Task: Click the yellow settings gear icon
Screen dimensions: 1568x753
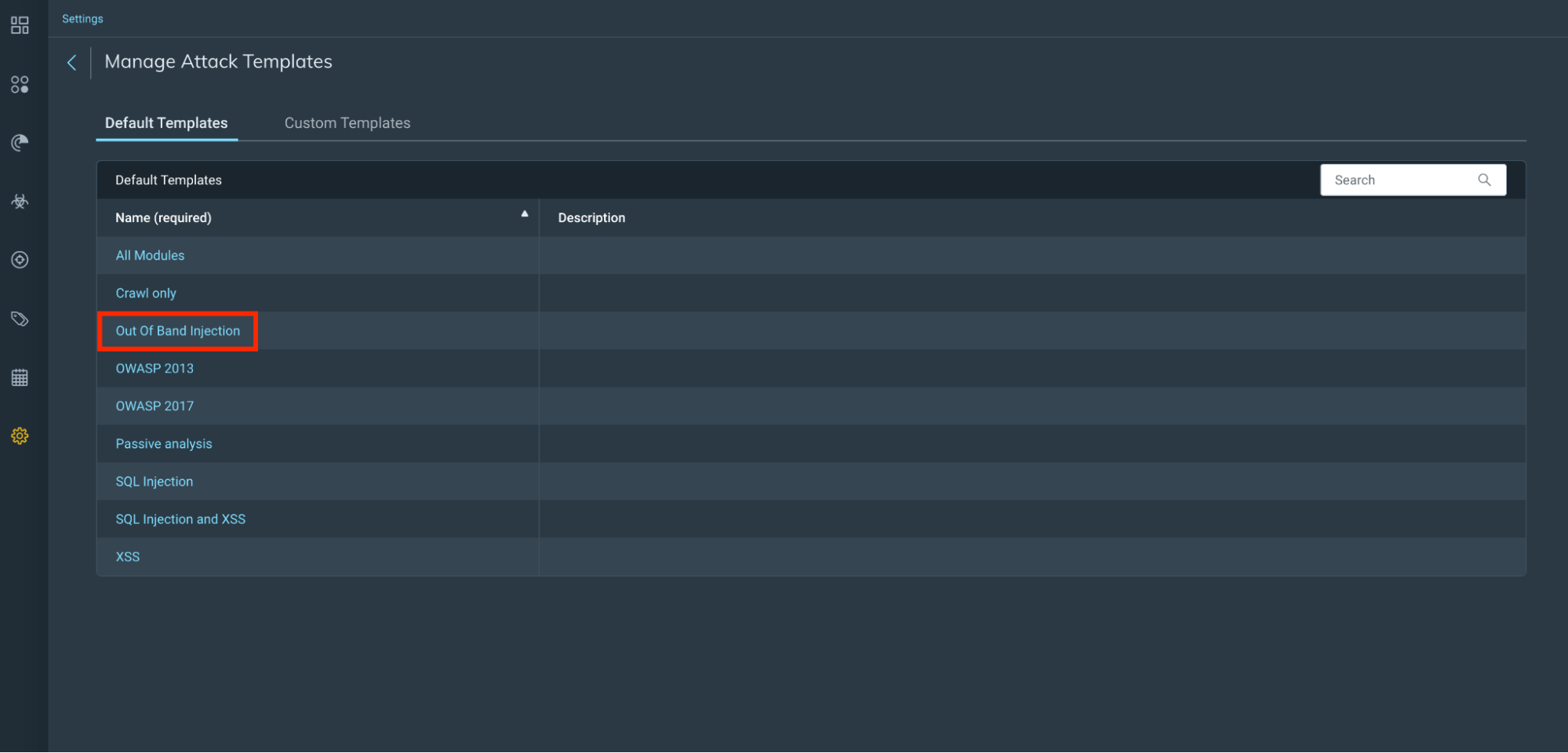Action: click(20, 436)
